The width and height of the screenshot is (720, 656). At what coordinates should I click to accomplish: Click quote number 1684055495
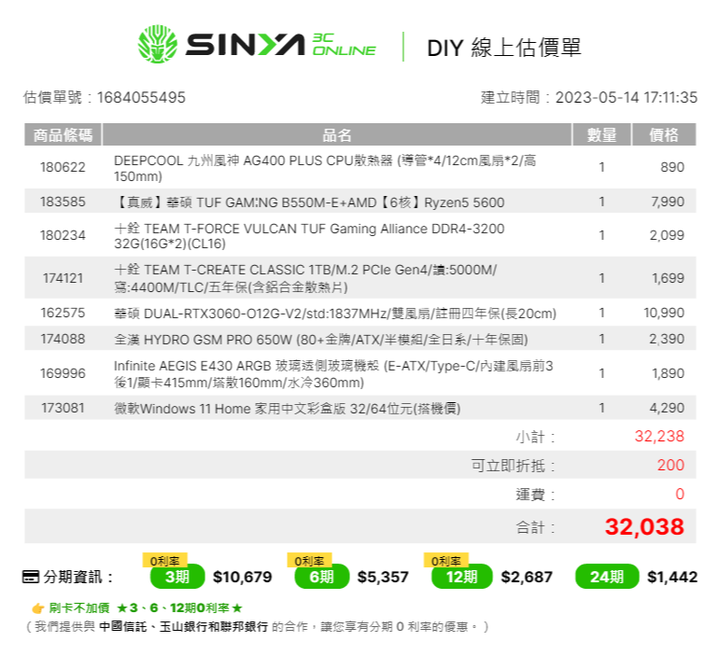click(141, 98)
